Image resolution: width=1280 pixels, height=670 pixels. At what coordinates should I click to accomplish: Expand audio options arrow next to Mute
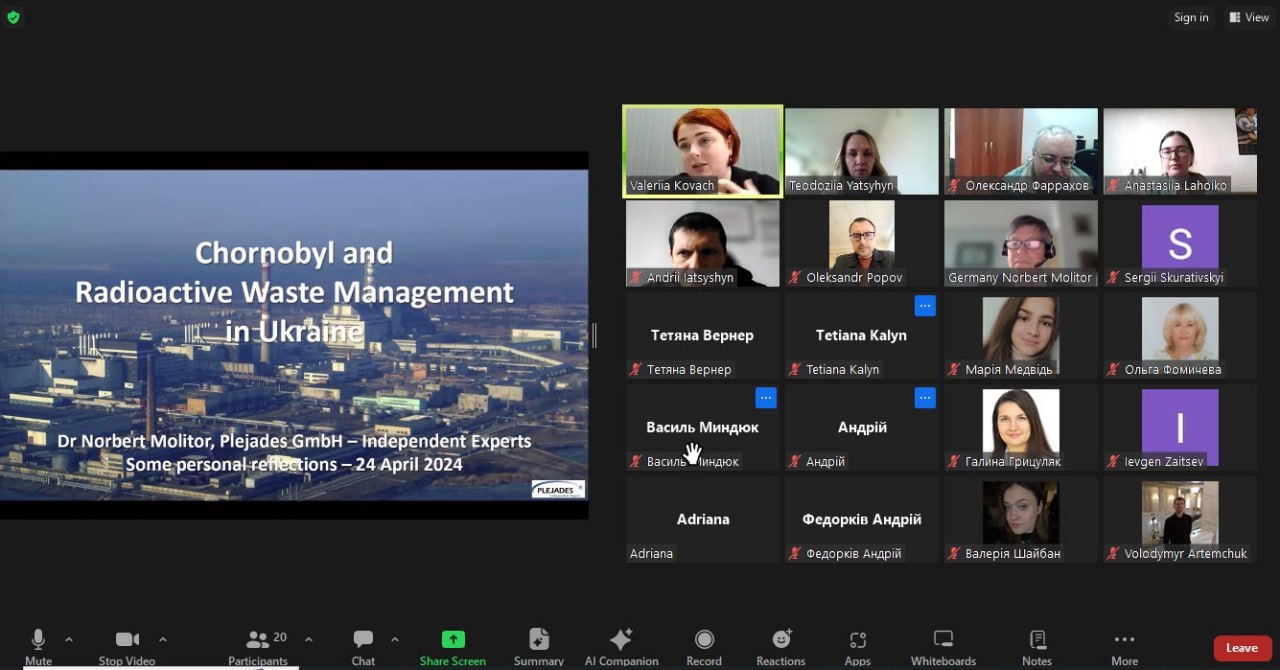(x=69, y=639)
